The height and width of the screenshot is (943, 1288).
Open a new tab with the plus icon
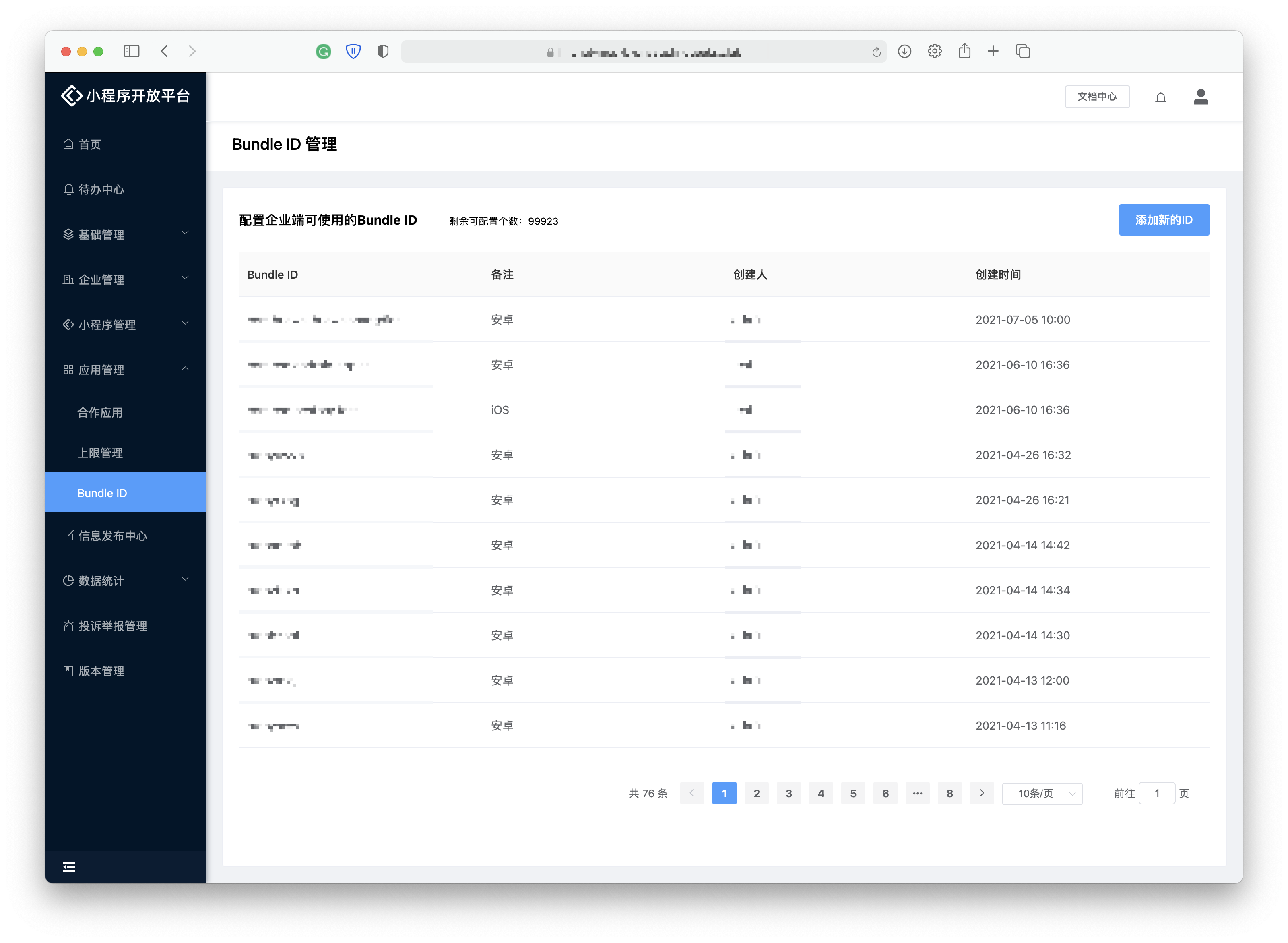coord(993,52)
